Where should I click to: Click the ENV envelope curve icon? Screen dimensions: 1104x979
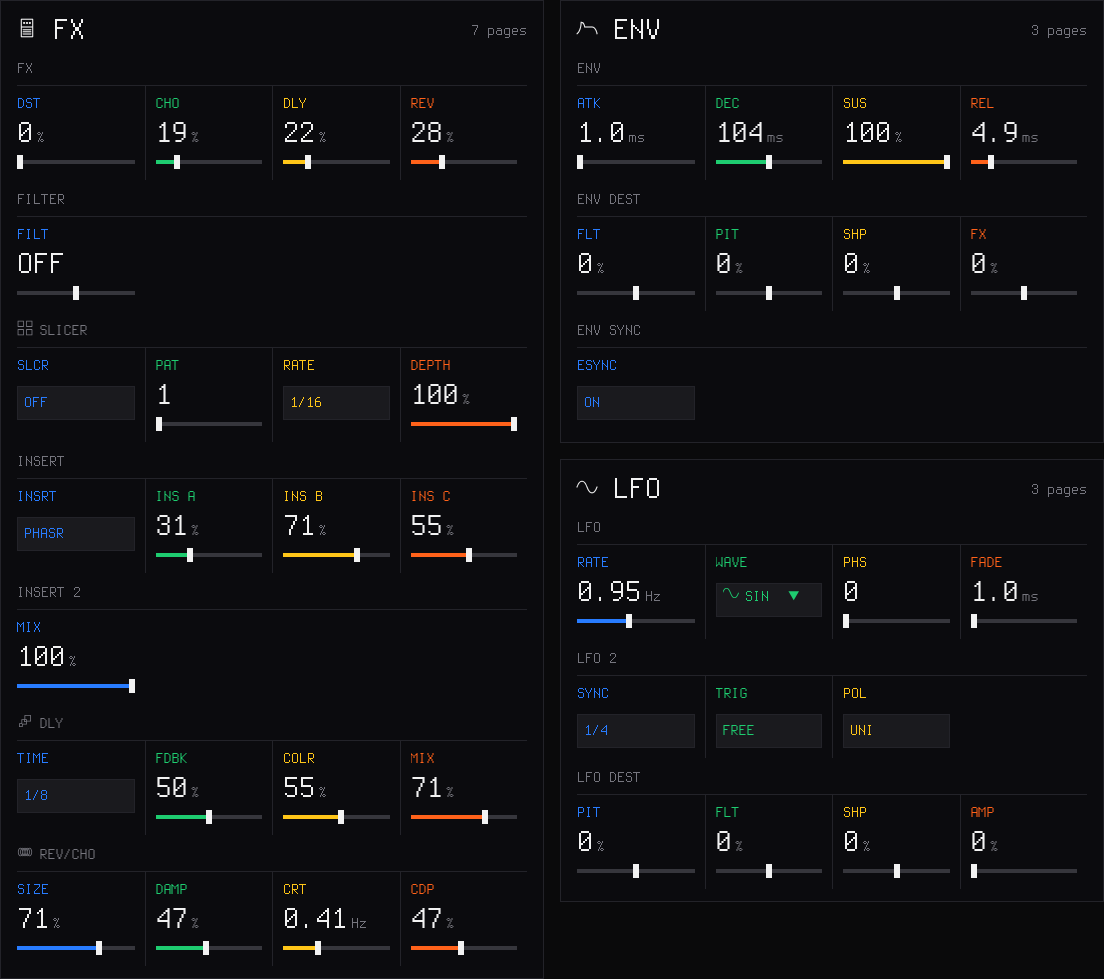pos(586,28)
